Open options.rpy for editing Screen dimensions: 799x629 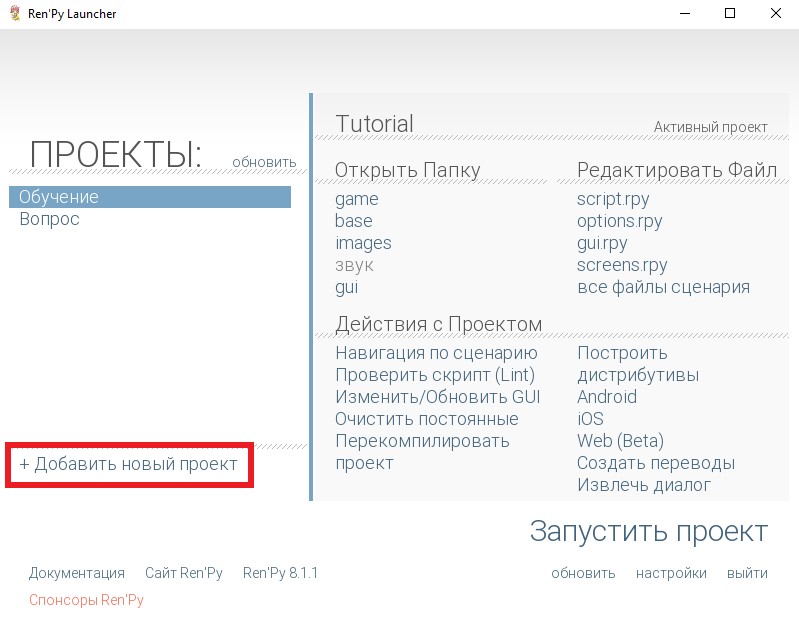point(619,221)
